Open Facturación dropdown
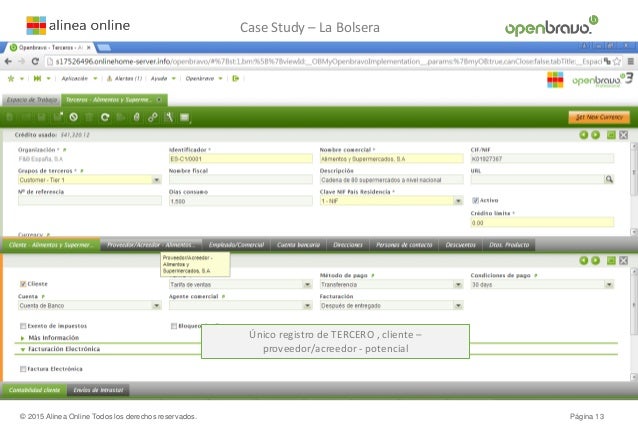The width and height of the screenshot is (638, 442). 458,306
